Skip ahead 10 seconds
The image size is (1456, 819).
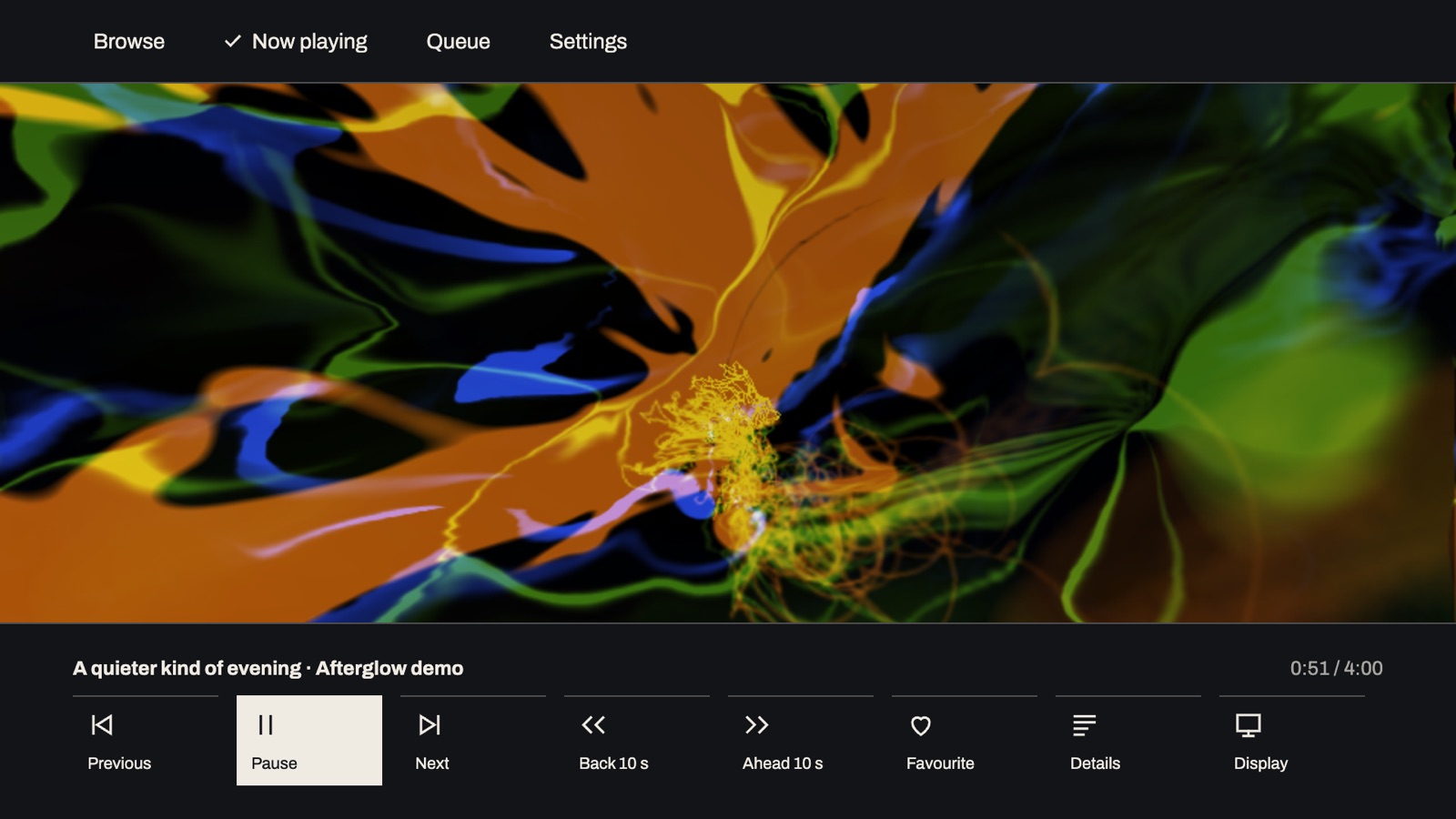tap(801, 740)
